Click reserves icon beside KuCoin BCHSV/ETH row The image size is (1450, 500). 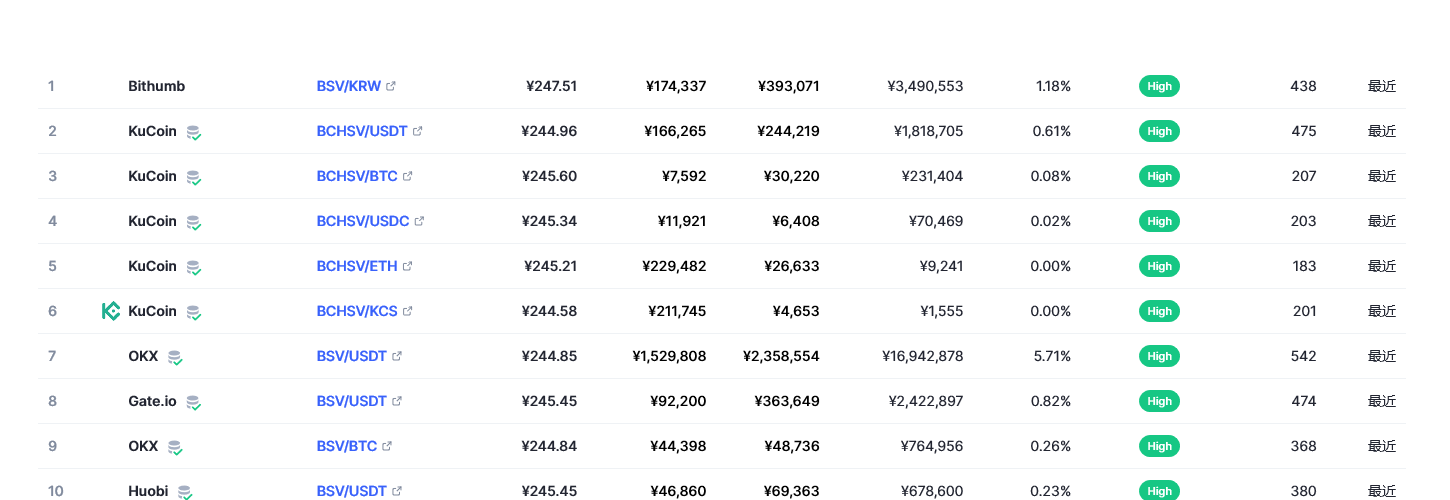(x=193, y=267)
